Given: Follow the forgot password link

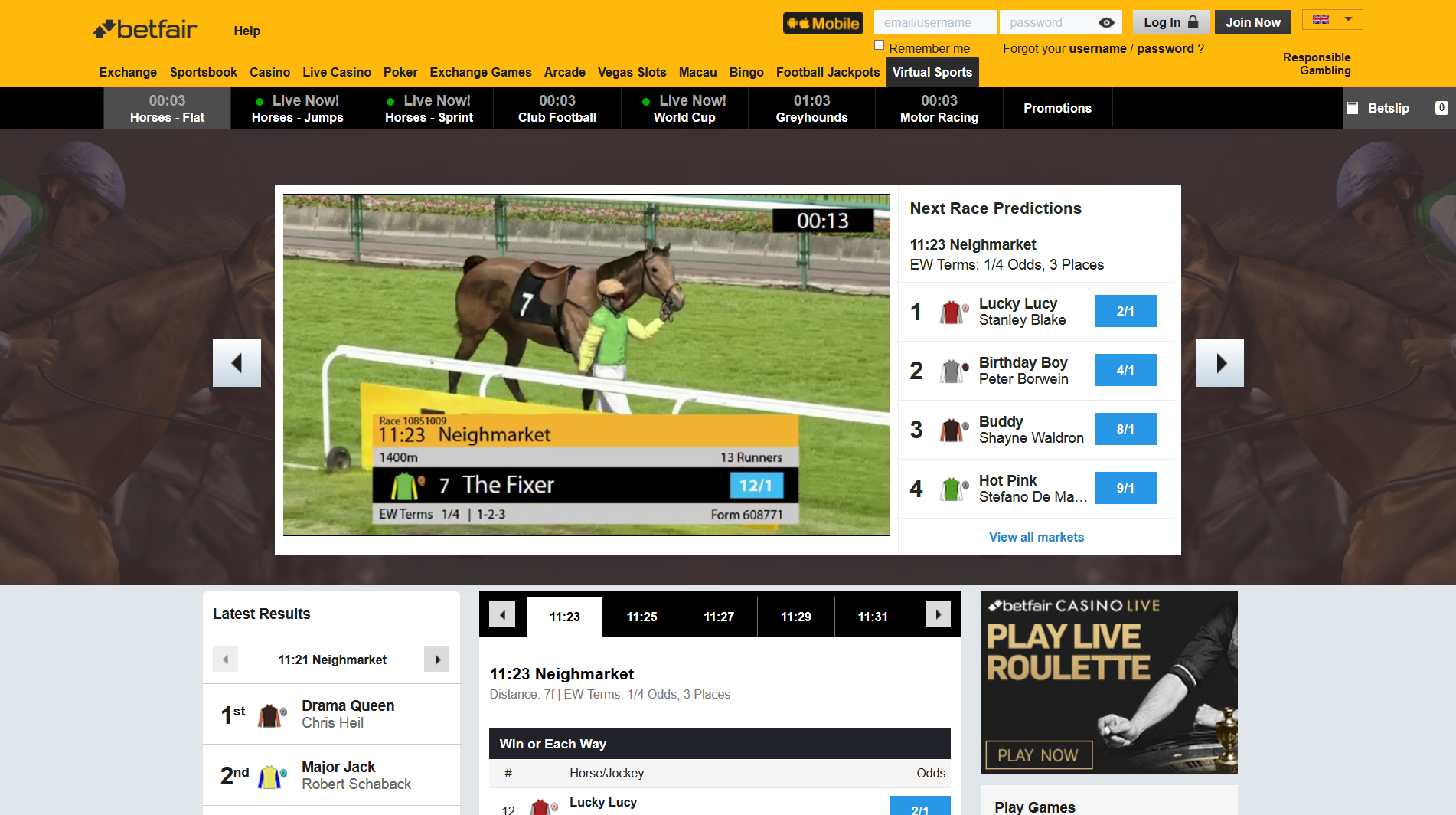Looking at the screenshot, I should [x=1165, y=49].
